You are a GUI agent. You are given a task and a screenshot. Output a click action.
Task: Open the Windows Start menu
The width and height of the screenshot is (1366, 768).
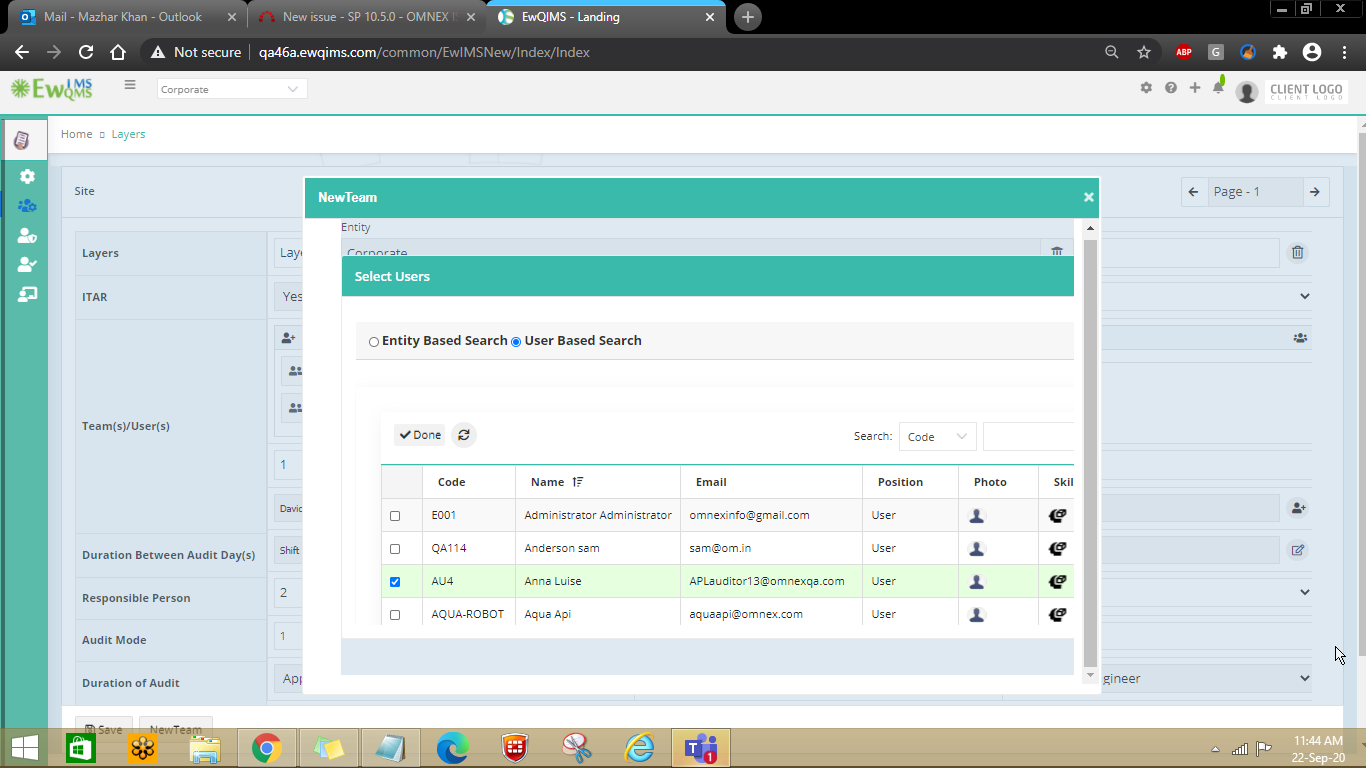25,747
